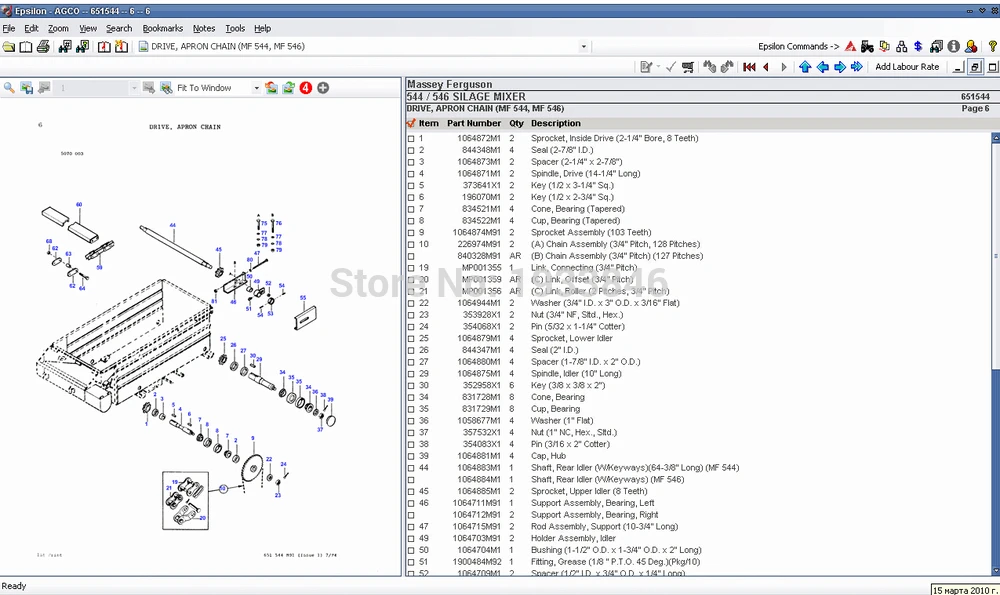Tick checkbox for item 39 Cap, Hub
Viewport: 1000px width, 595px height.
[411, 456]
